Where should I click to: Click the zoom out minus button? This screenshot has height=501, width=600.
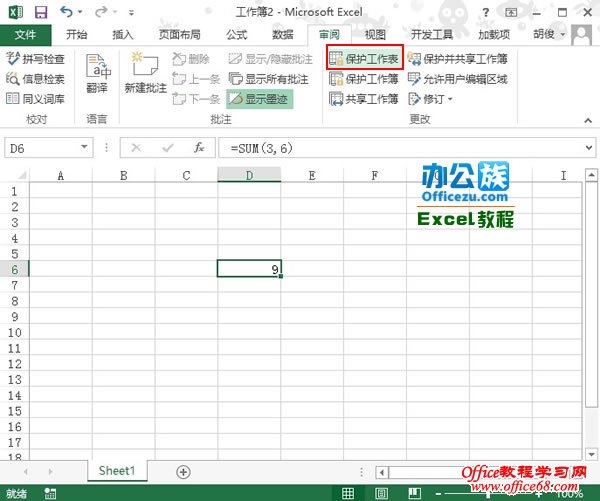pos(439,493)
